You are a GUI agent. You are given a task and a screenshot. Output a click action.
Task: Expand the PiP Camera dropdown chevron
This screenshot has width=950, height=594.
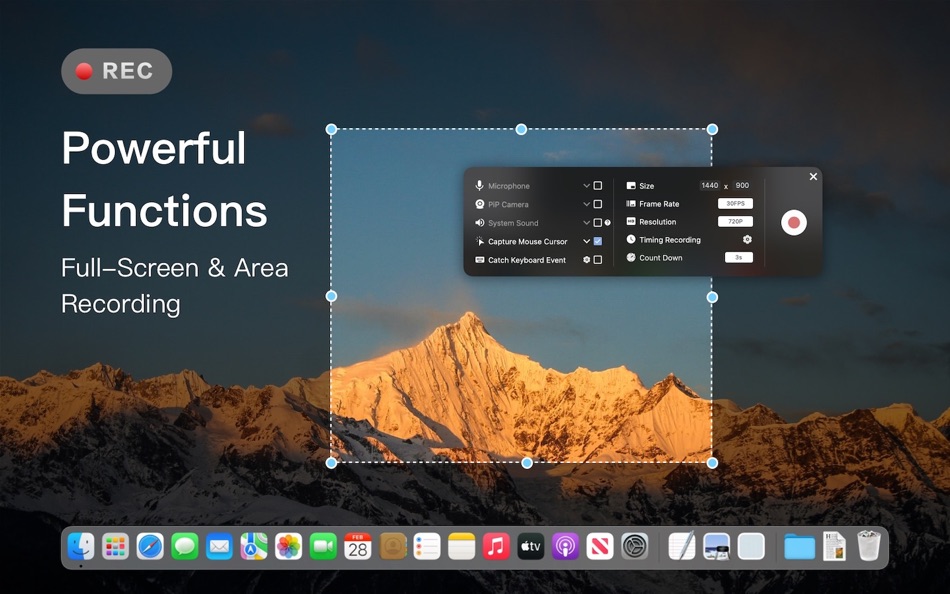click(586, 204)
